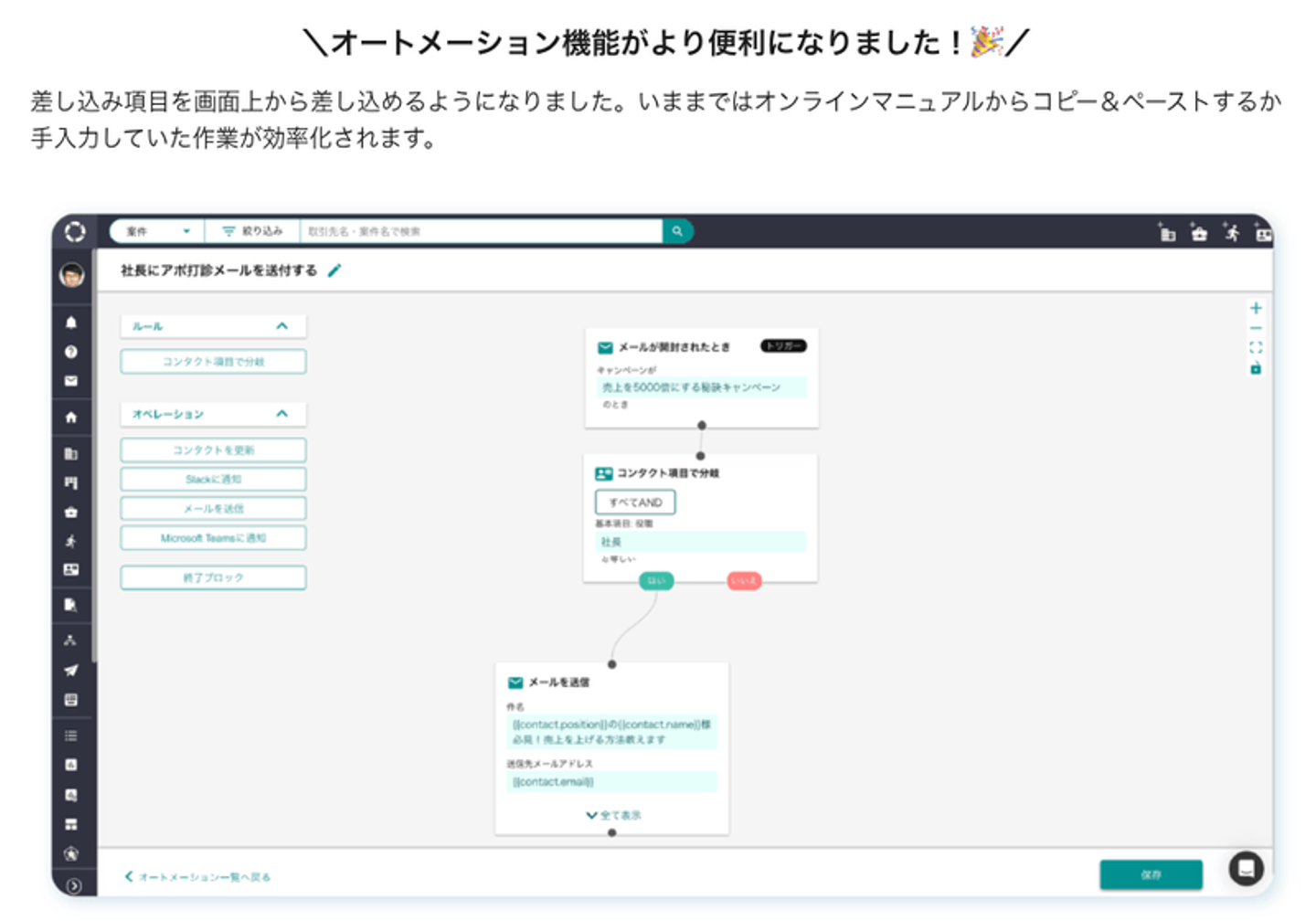The image size is (1316, 921).
Task: Open the org-tree automation icon in sidebar
Action: 71,640
